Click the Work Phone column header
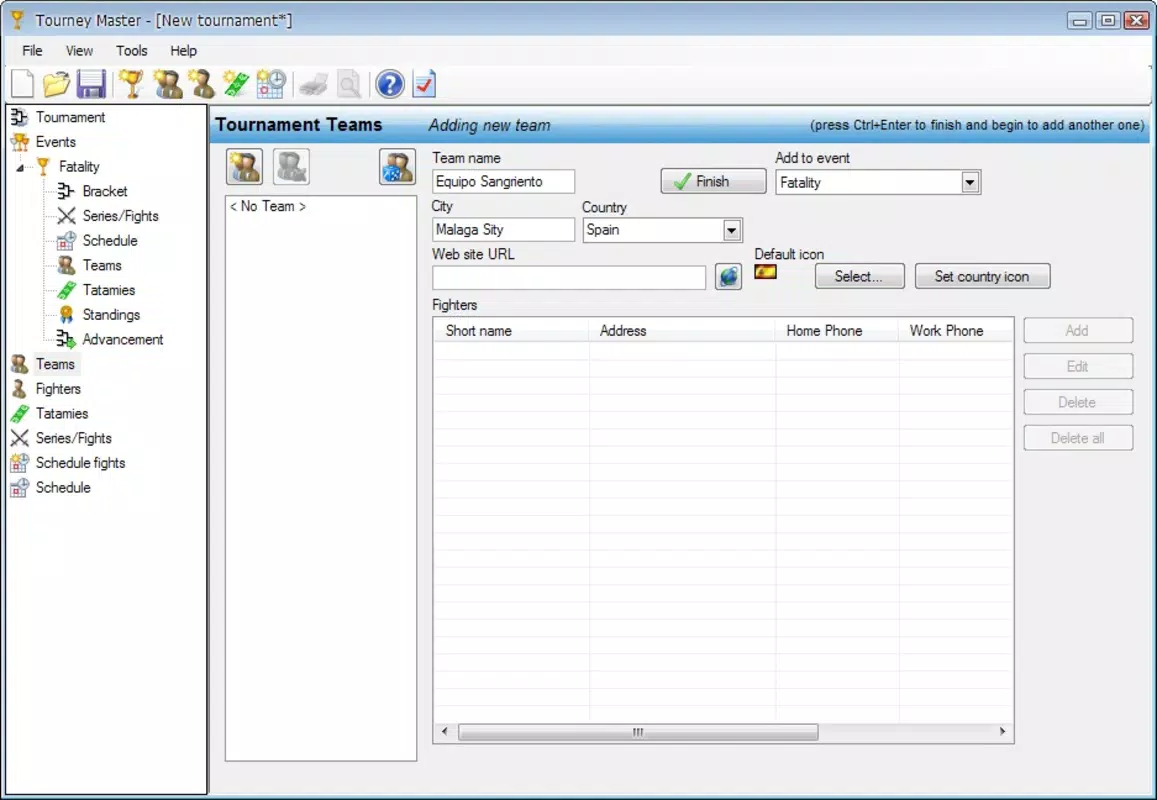1157x800 pixels. click(956, 331)
